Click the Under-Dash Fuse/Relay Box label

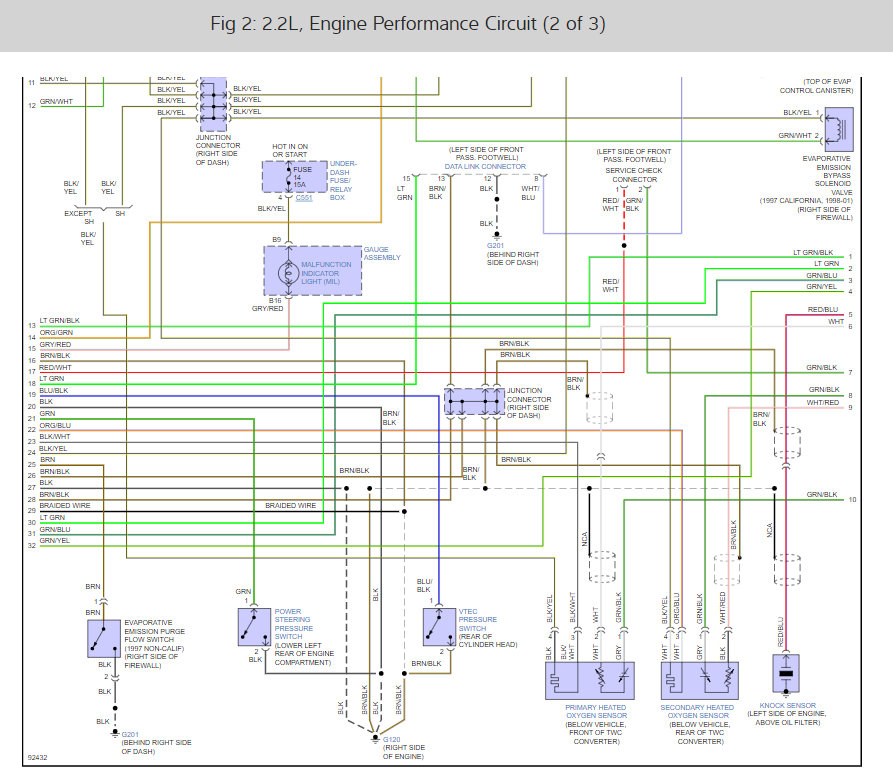pos(343,180)
